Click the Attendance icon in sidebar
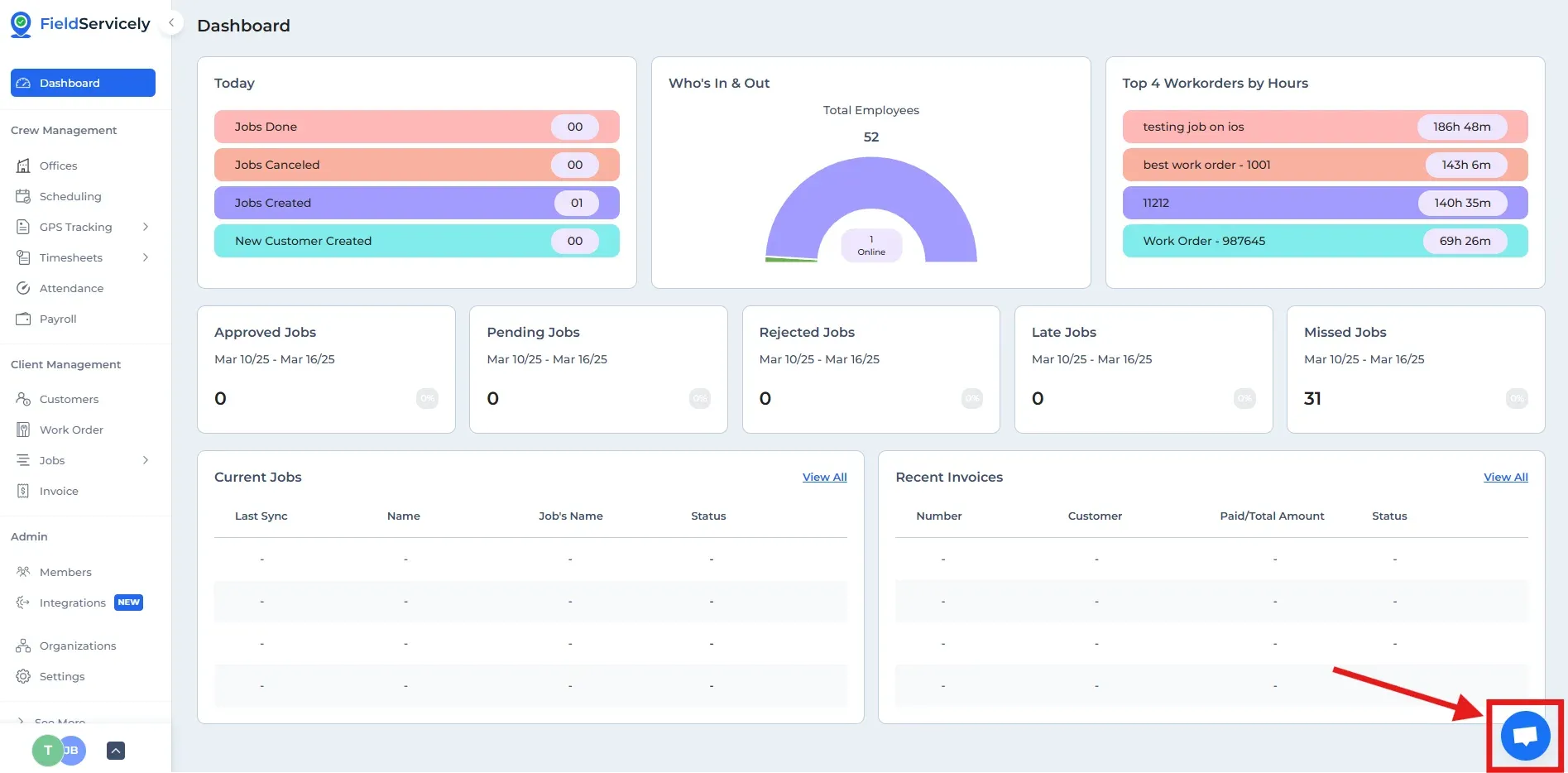The image size is (1568, 773). click(23, 288)
